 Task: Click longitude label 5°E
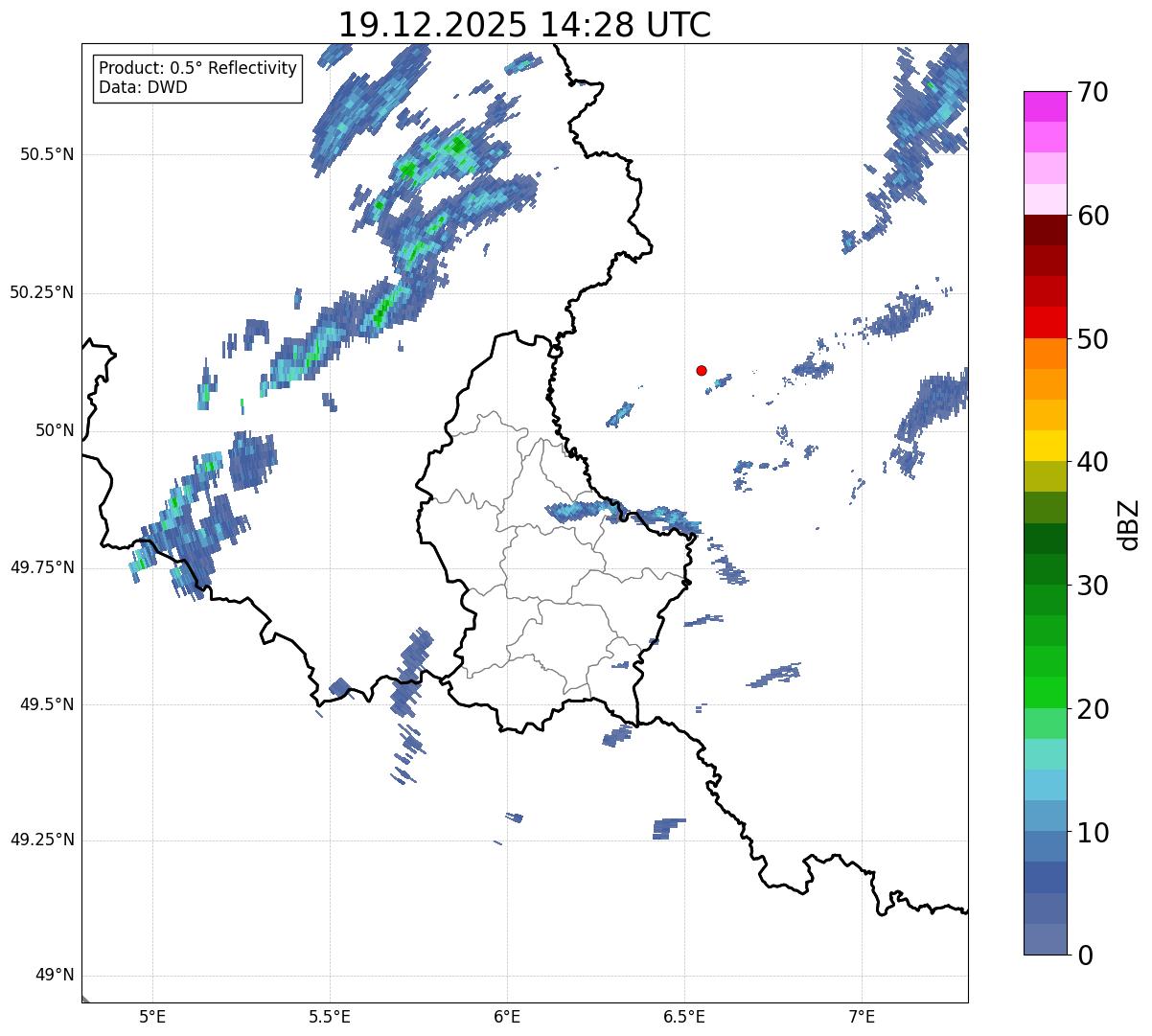pyautogui.click(x=152, y=1017)
